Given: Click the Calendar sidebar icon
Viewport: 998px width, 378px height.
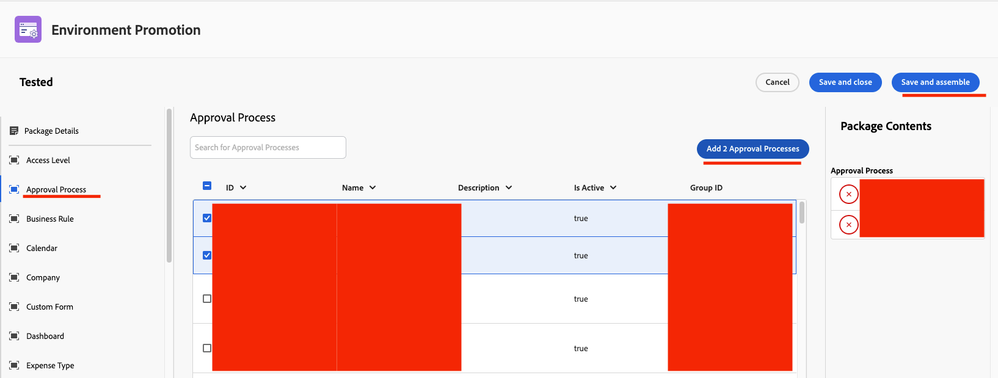Looking at the screenshot, I should pos(14,248).
